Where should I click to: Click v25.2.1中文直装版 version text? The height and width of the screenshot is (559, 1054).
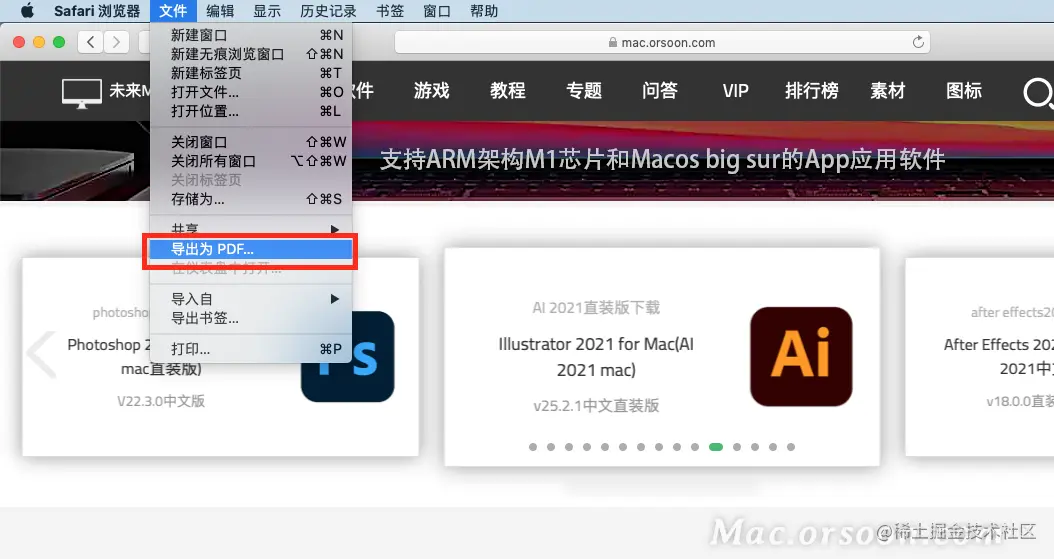click(596, 406)
